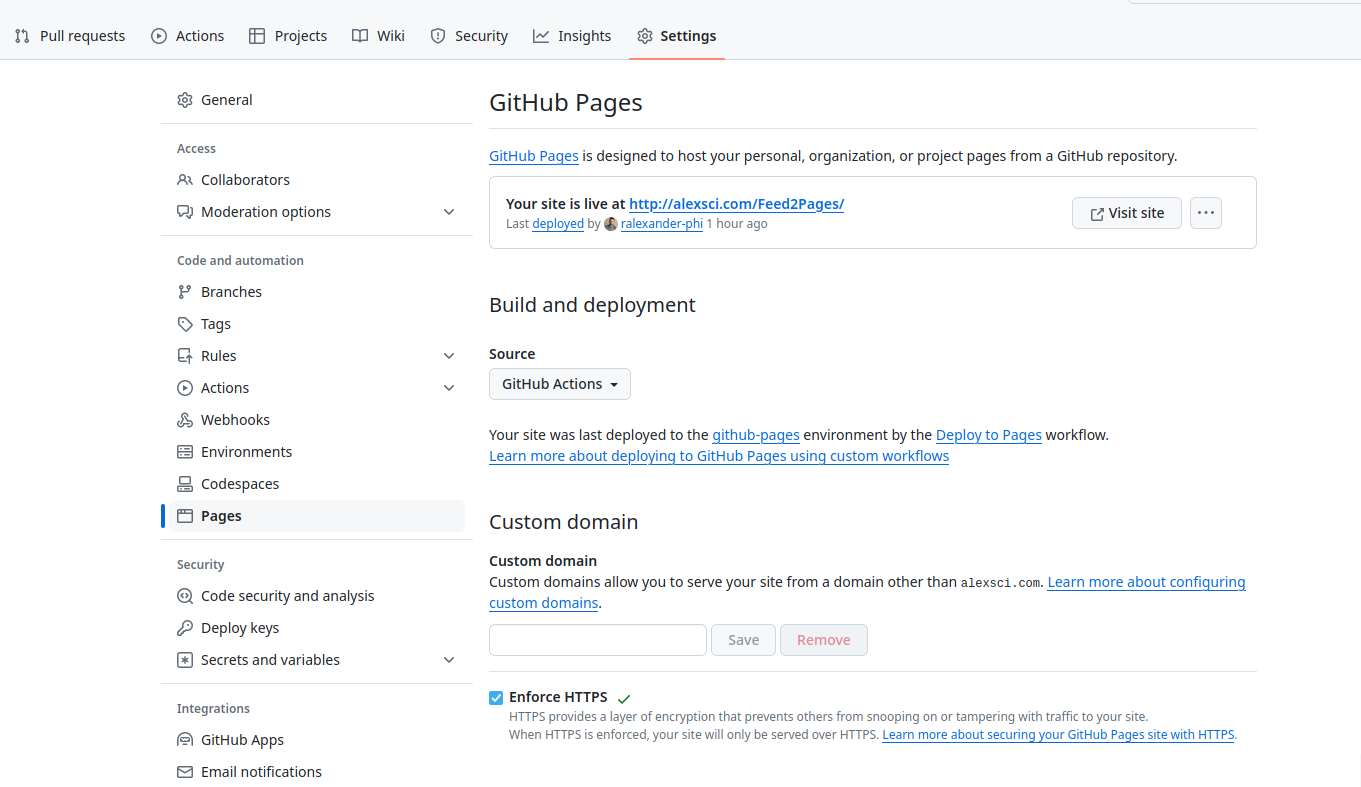Image resolution: width=1361 pixels, height=787 pixels.
Task: Go to the Projects tab
Action: click(288, 36)
